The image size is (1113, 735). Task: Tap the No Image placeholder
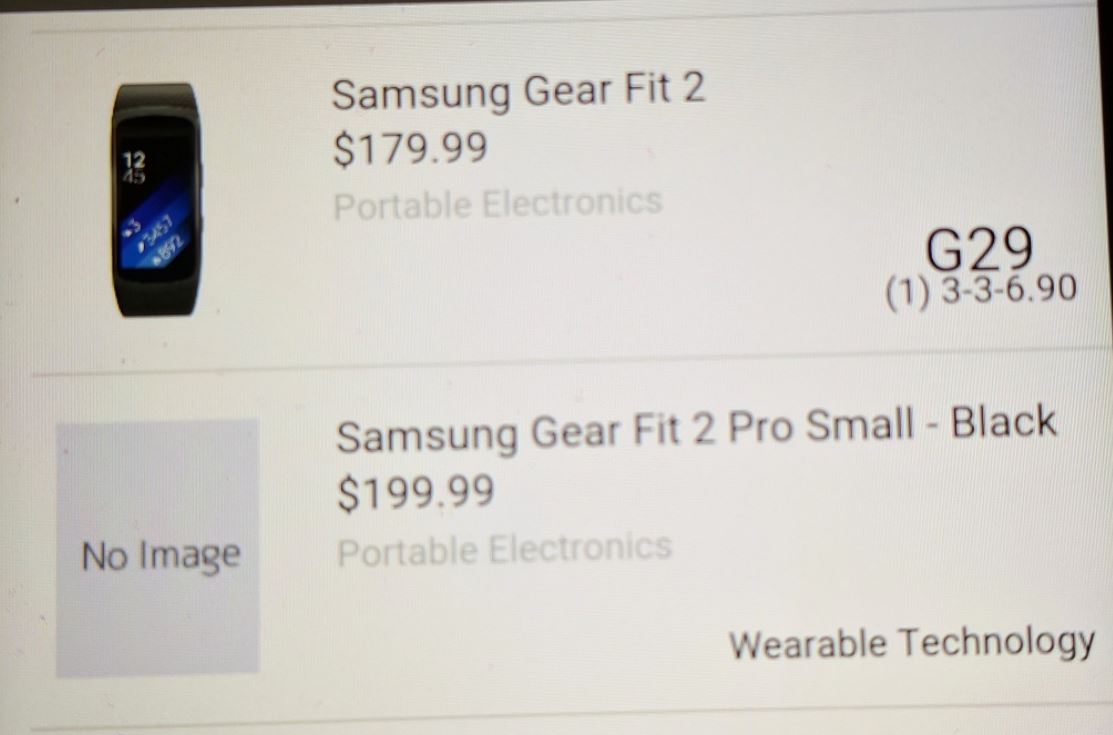(x=158, y=548)
